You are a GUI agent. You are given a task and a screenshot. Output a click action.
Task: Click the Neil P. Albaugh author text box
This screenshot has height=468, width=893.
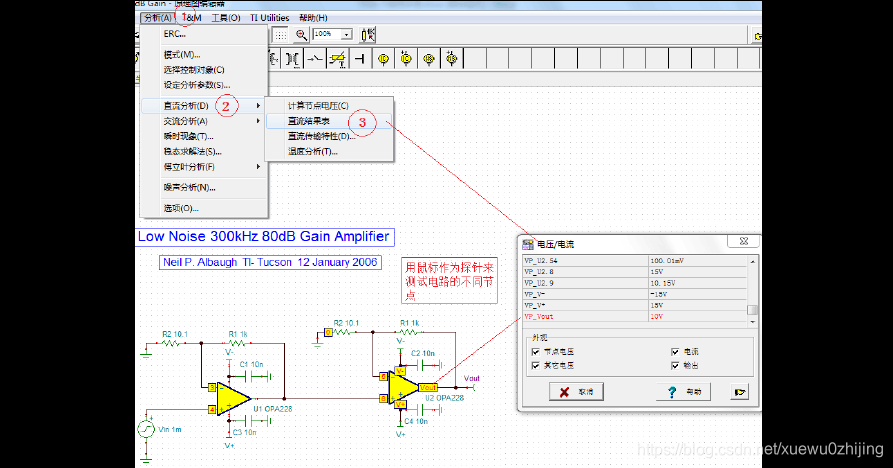[x=270, y=262]
